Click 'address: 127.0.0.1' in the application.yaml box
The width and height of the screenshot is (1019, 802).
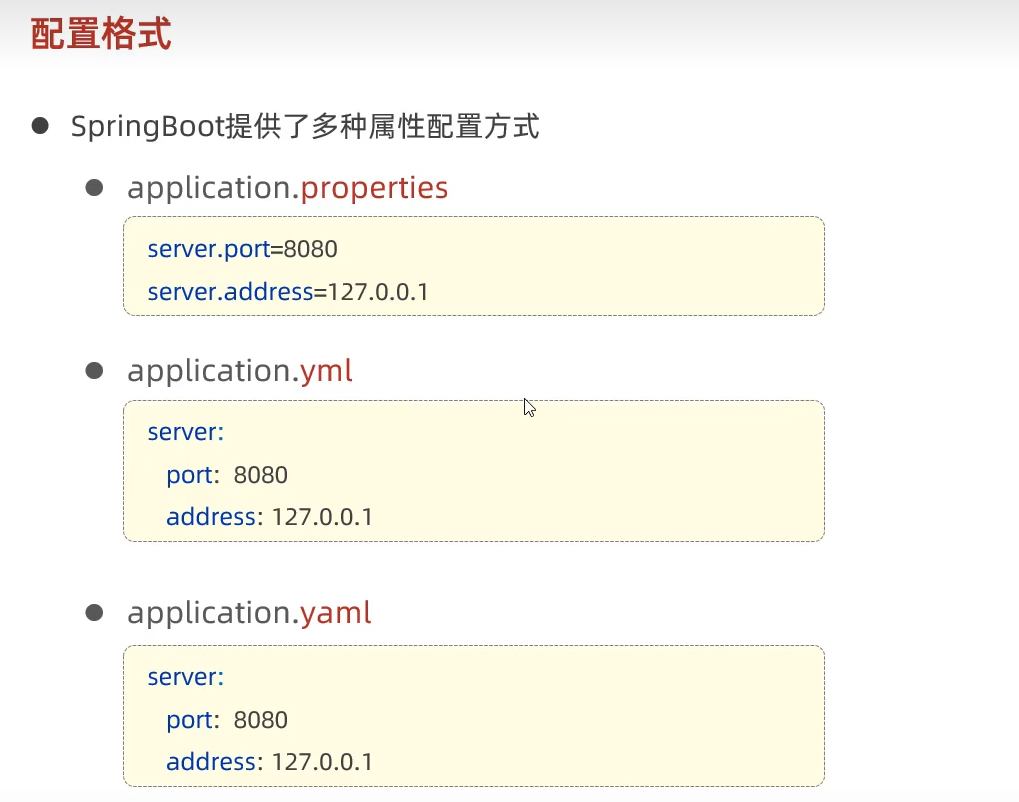point(269,762)
